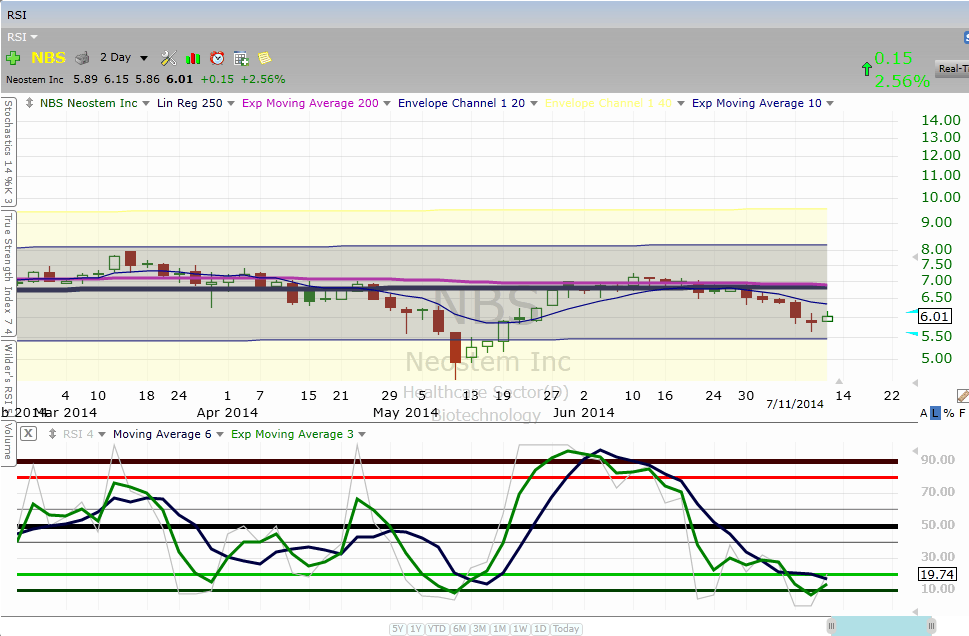Open the alarm clock alerts icon
The image size is (969, 636).
tap(217, 58)
